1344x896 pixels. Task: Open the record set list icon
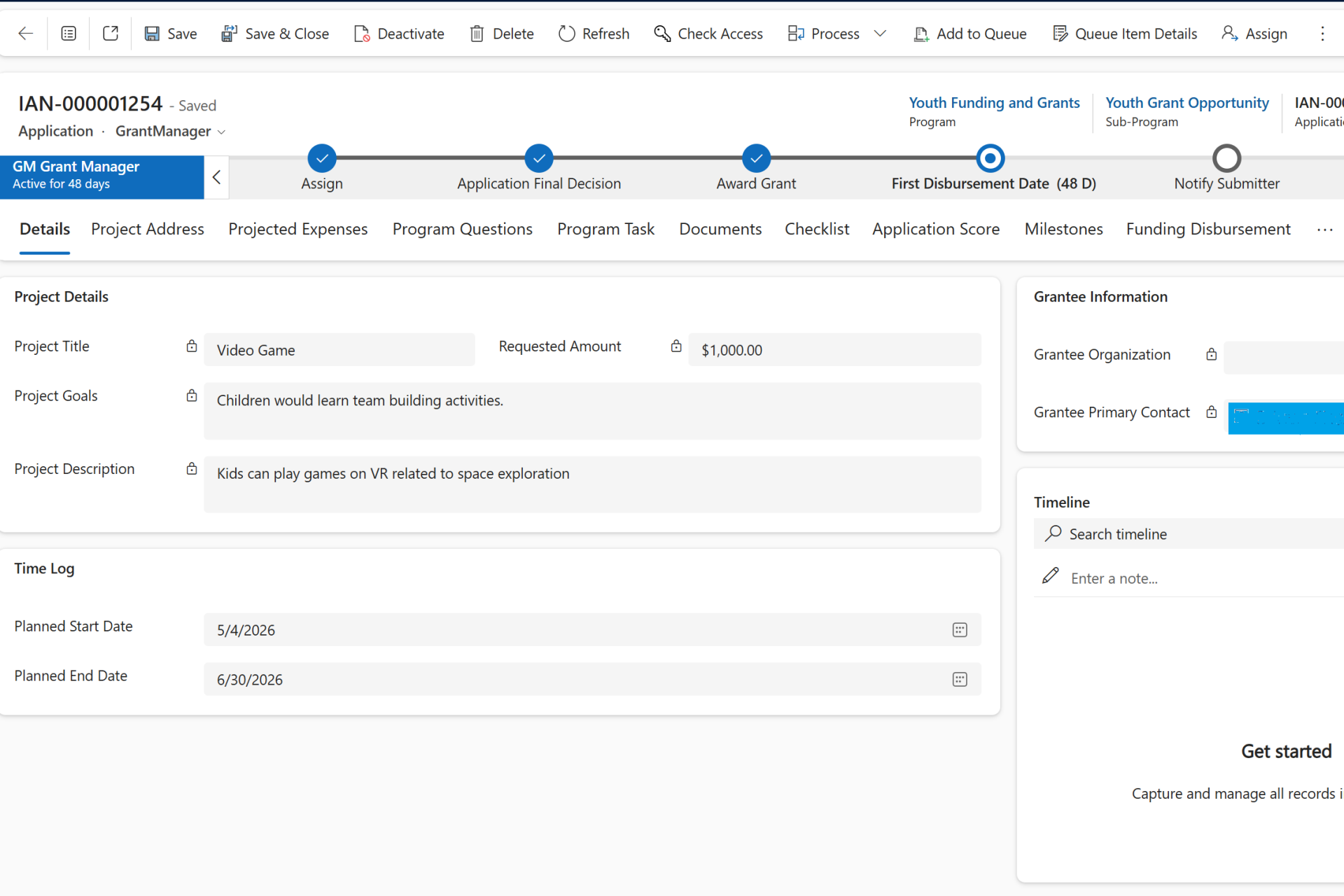pyautogui.click(x=69, y=34)
